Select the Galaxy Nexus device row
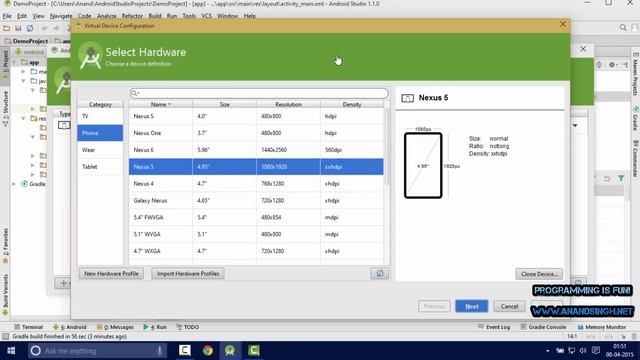 [256, 200]
